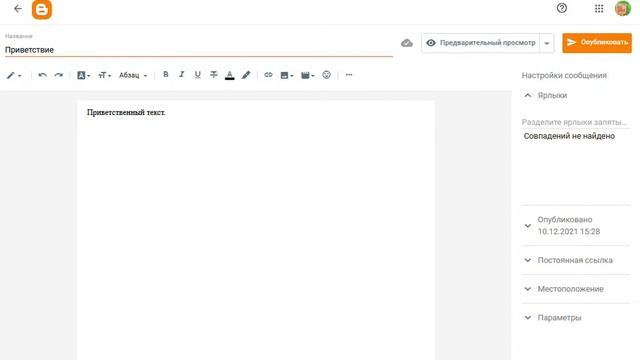The height and width of the screenshot is (360, 640).
Task: Expand the Постоянная ссылка section
Action: coord(576,260)
